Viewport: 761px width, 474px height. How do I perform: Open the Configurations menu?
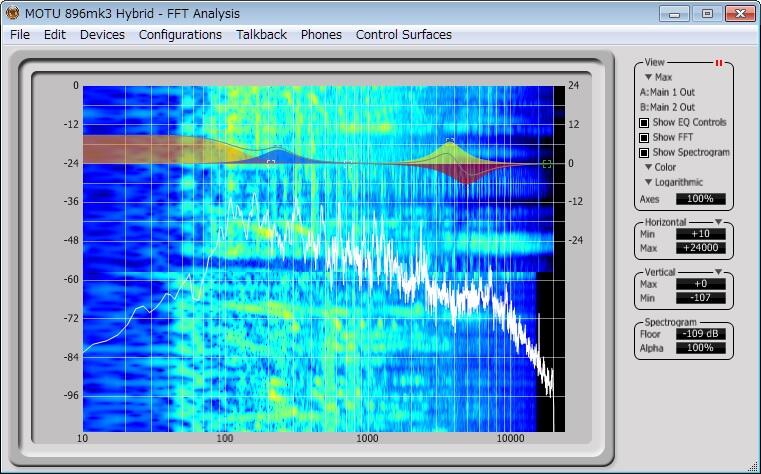[180, 35]
